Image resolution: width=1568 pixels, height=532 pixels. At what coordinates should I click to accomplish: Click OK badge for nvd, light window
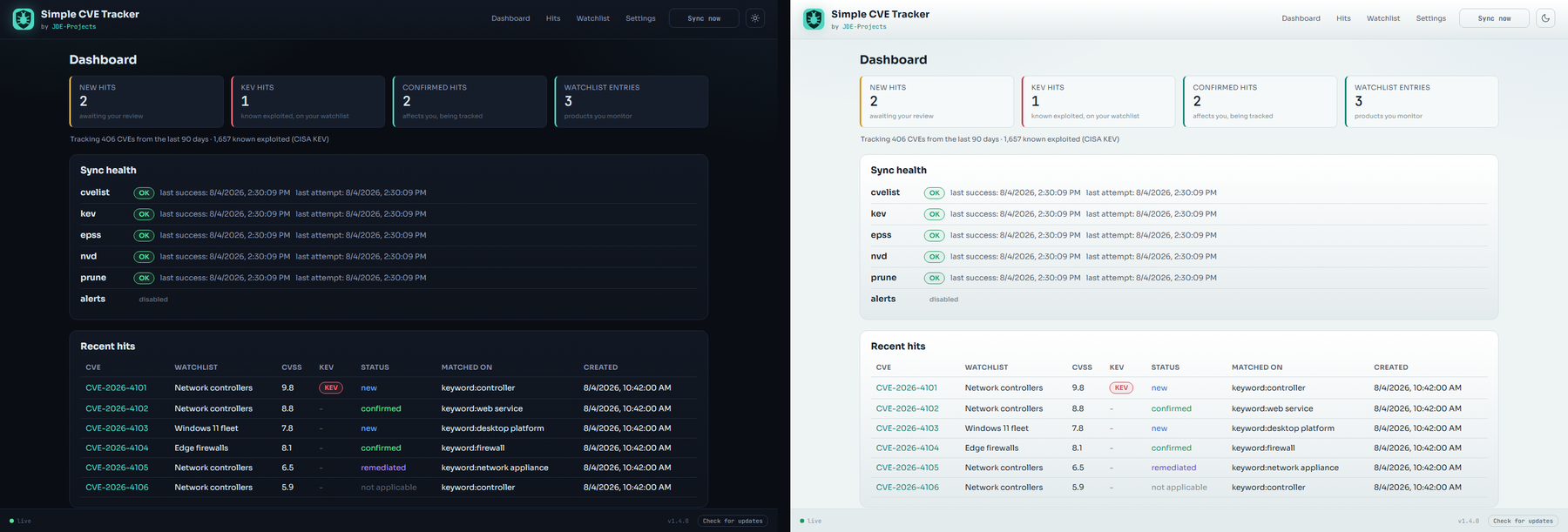pyautogui.click(x=934, y=257)
